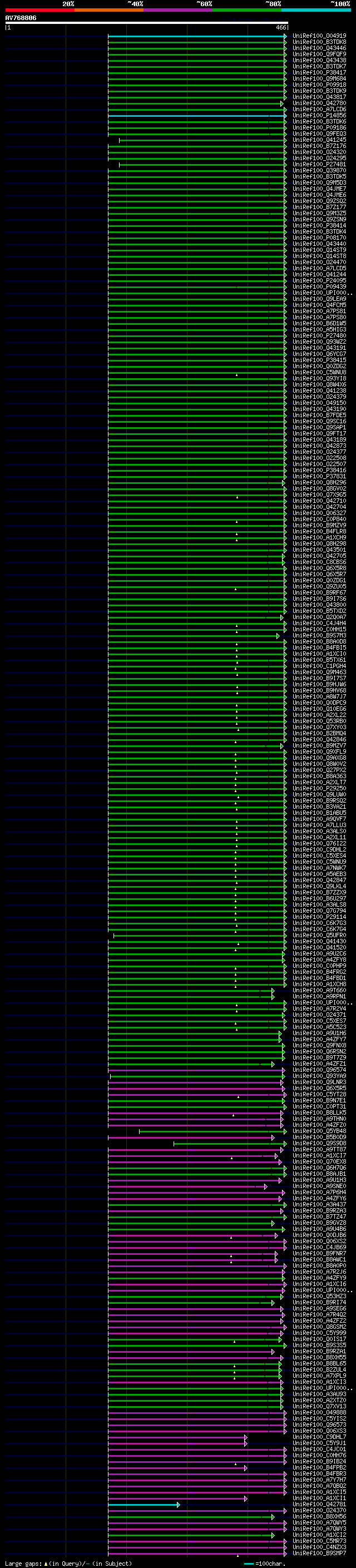Viewport: 356px width, 1568px height.
Task: Click the red 20% identity legend segment
Action: pos(39,10)
